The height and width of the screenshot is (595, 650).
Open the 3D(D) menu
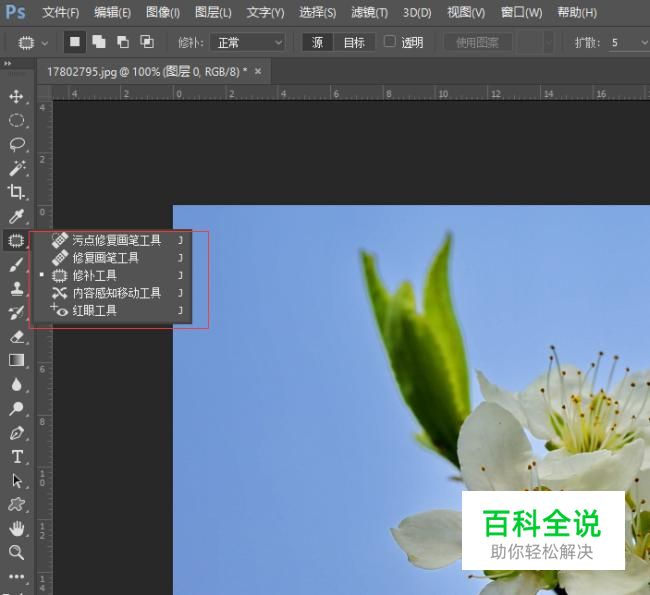pos(417,12)
